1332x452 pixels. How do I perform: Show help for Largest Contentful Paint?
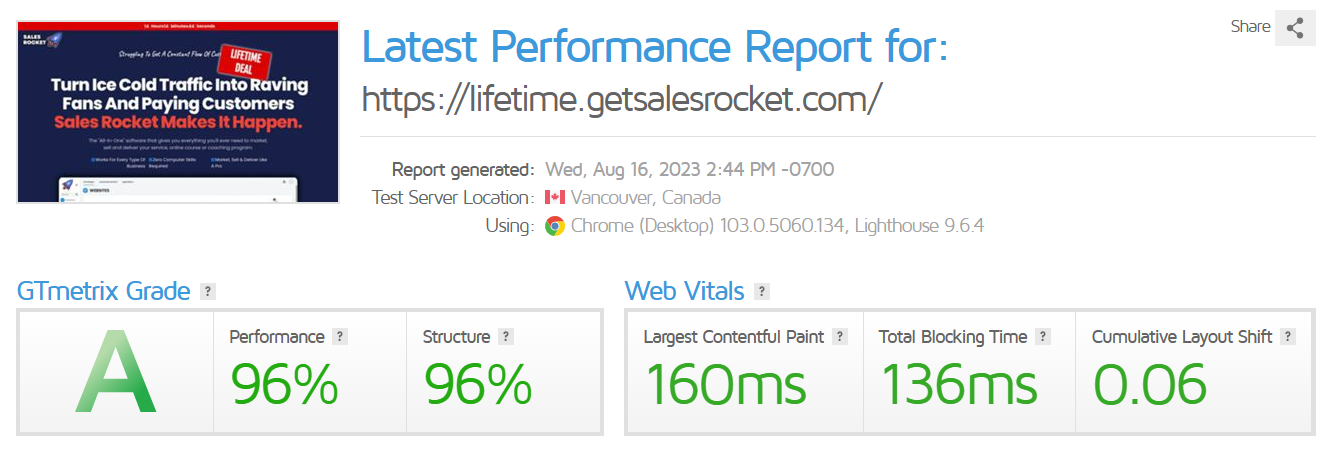[x=840, y=337]
